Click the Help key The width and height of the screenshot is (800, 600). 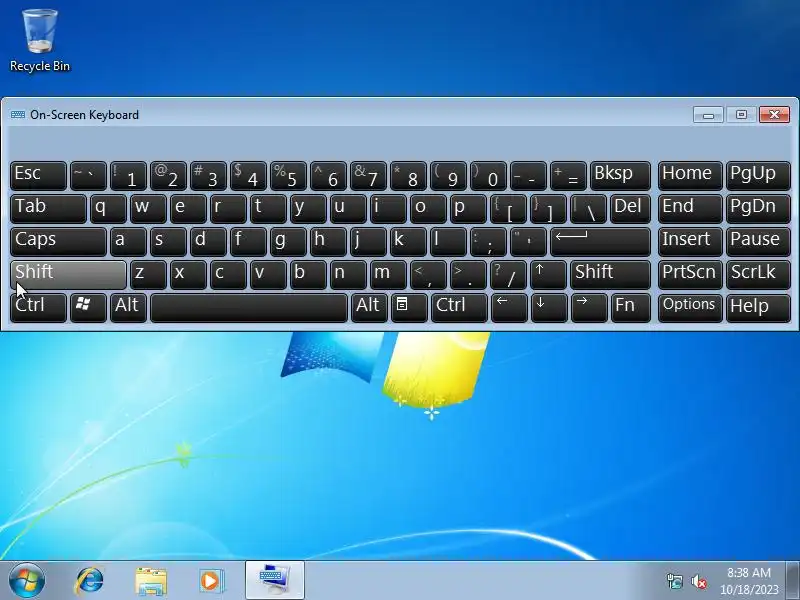click(758, 308)
